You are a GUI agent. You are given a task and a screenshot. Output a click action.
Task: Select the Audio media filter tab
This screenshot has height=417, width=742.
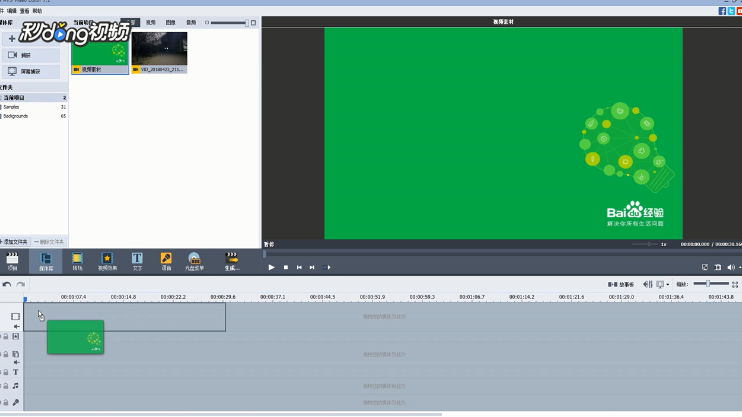191,22
